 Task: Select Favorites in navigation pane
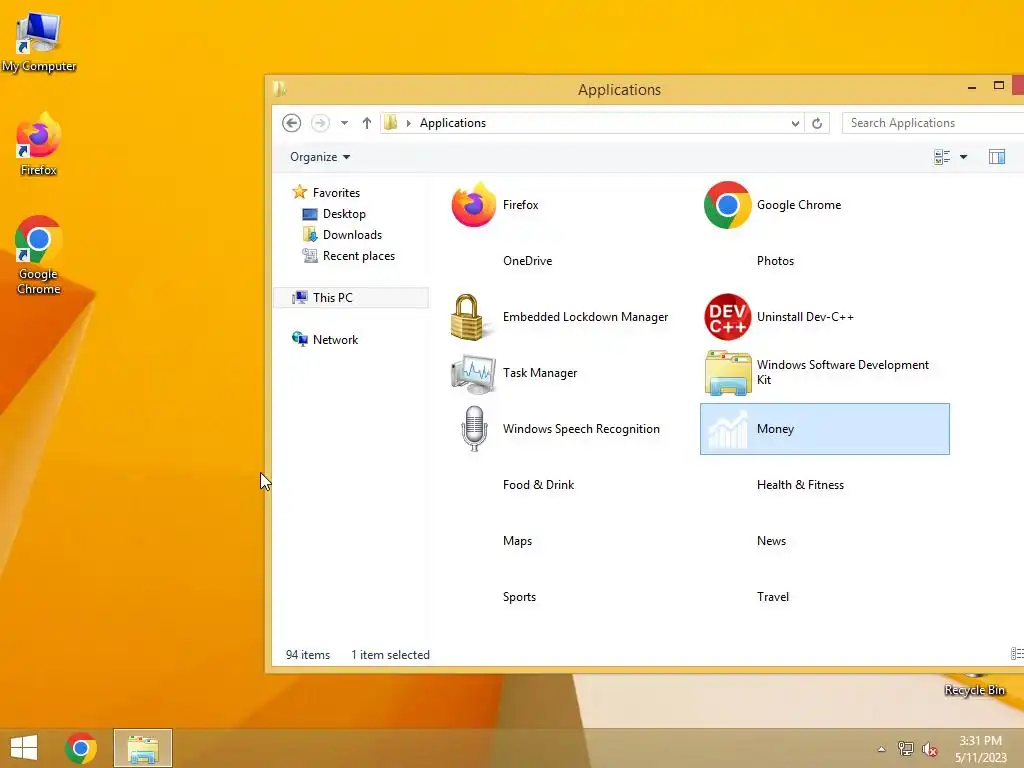point(327,193)
